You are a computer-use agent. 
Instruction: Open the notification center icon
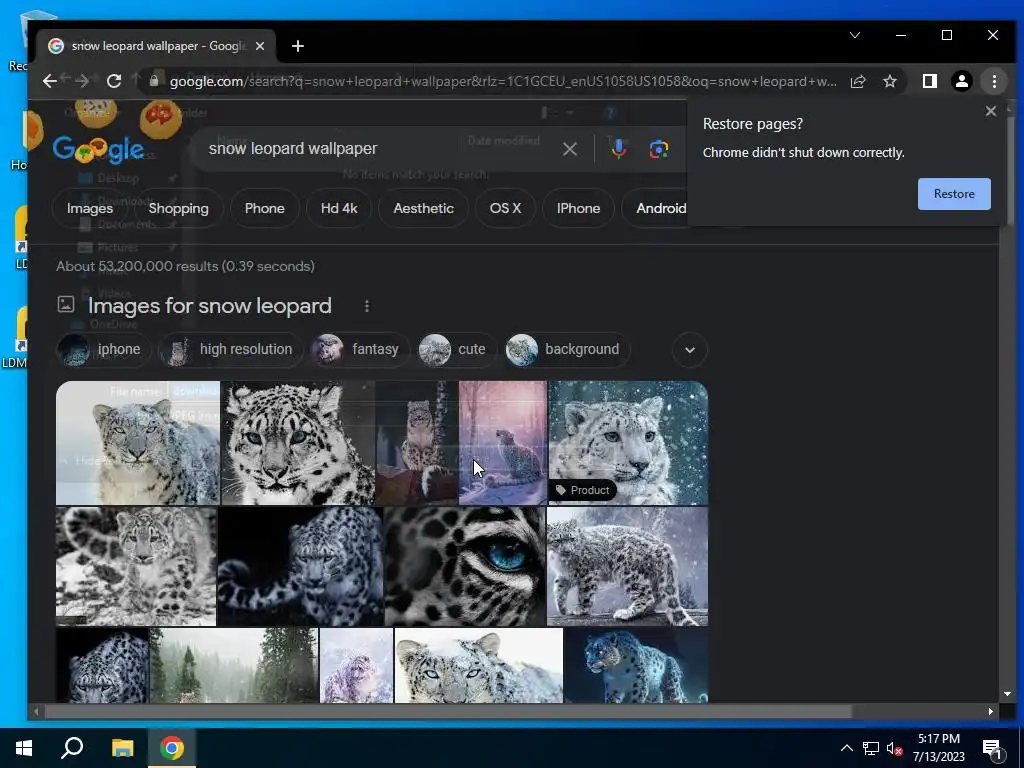(x=992, y=750)
